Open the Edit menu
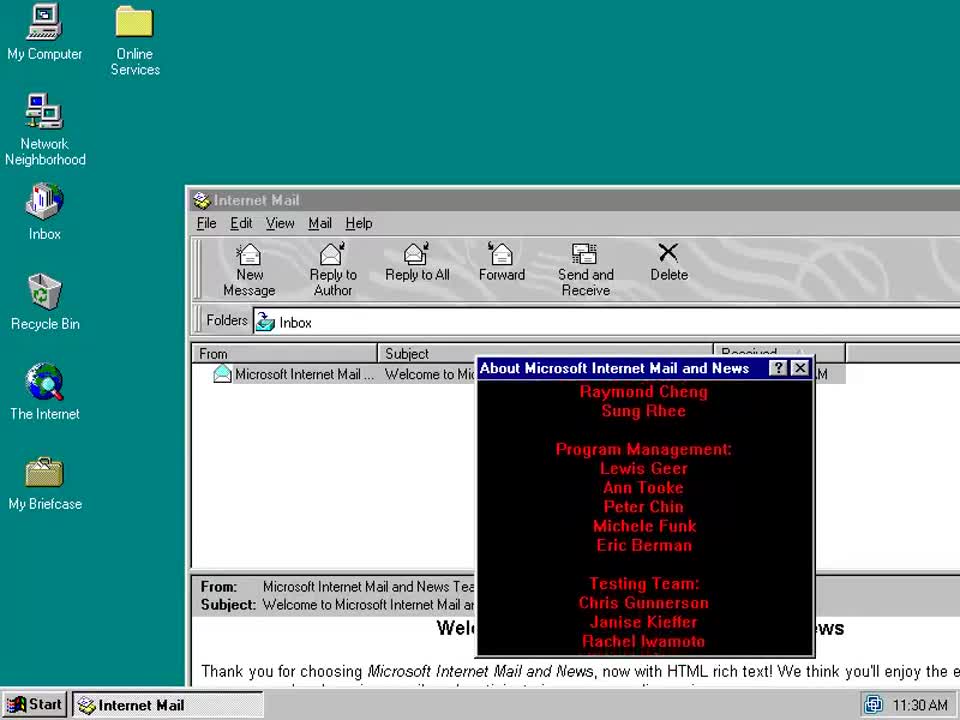Image resolution: width=960 pixels, height=720 pixels. (x=240, y=223)
